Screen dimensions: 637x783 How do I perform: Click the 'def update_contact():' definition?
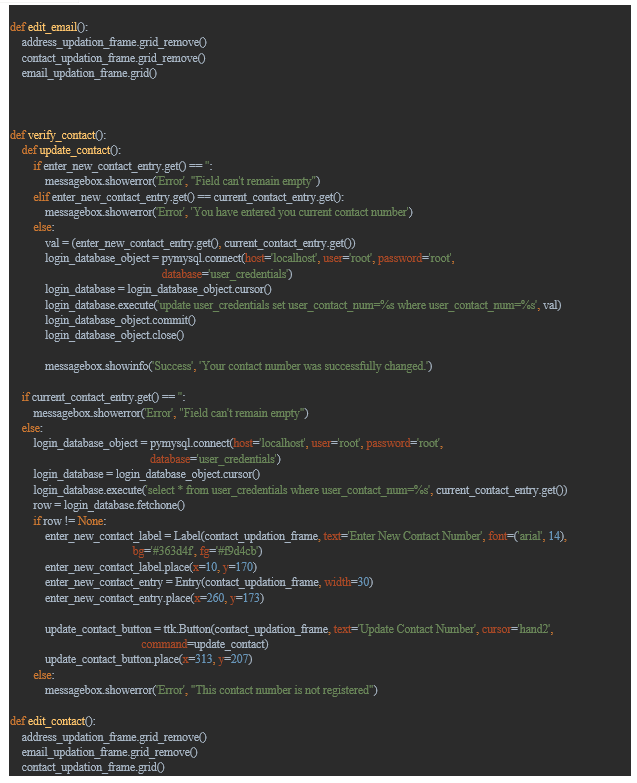click(x=71, y=150)
